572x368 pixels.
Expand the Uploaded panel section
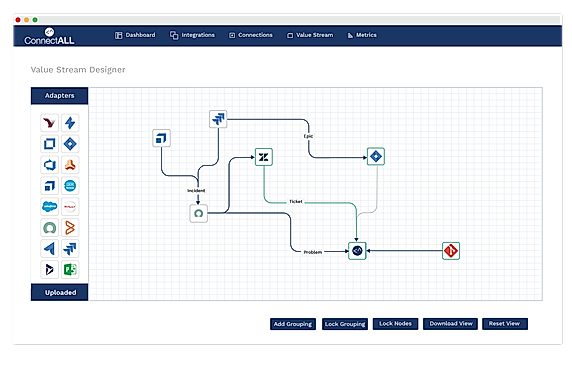click(59, 293)
